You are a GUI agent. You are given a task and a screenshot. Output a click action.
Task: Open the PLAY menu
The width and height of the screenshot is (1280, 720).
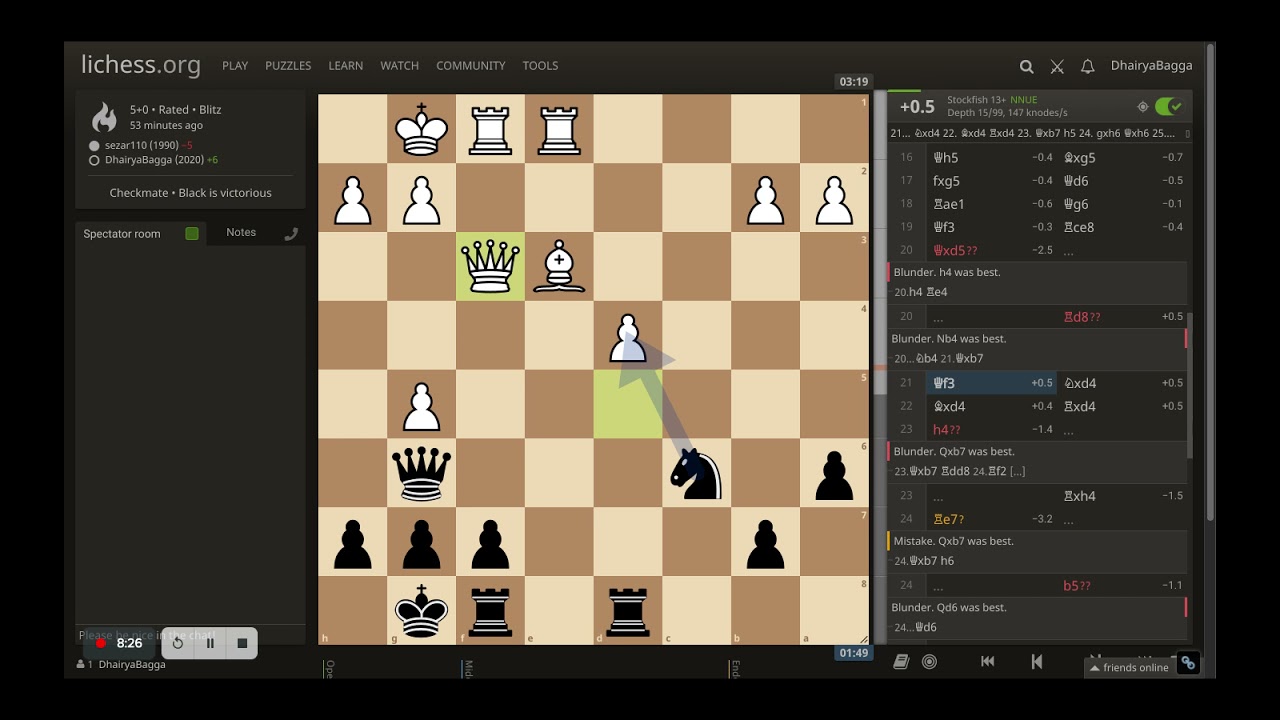tap(235, 66)
